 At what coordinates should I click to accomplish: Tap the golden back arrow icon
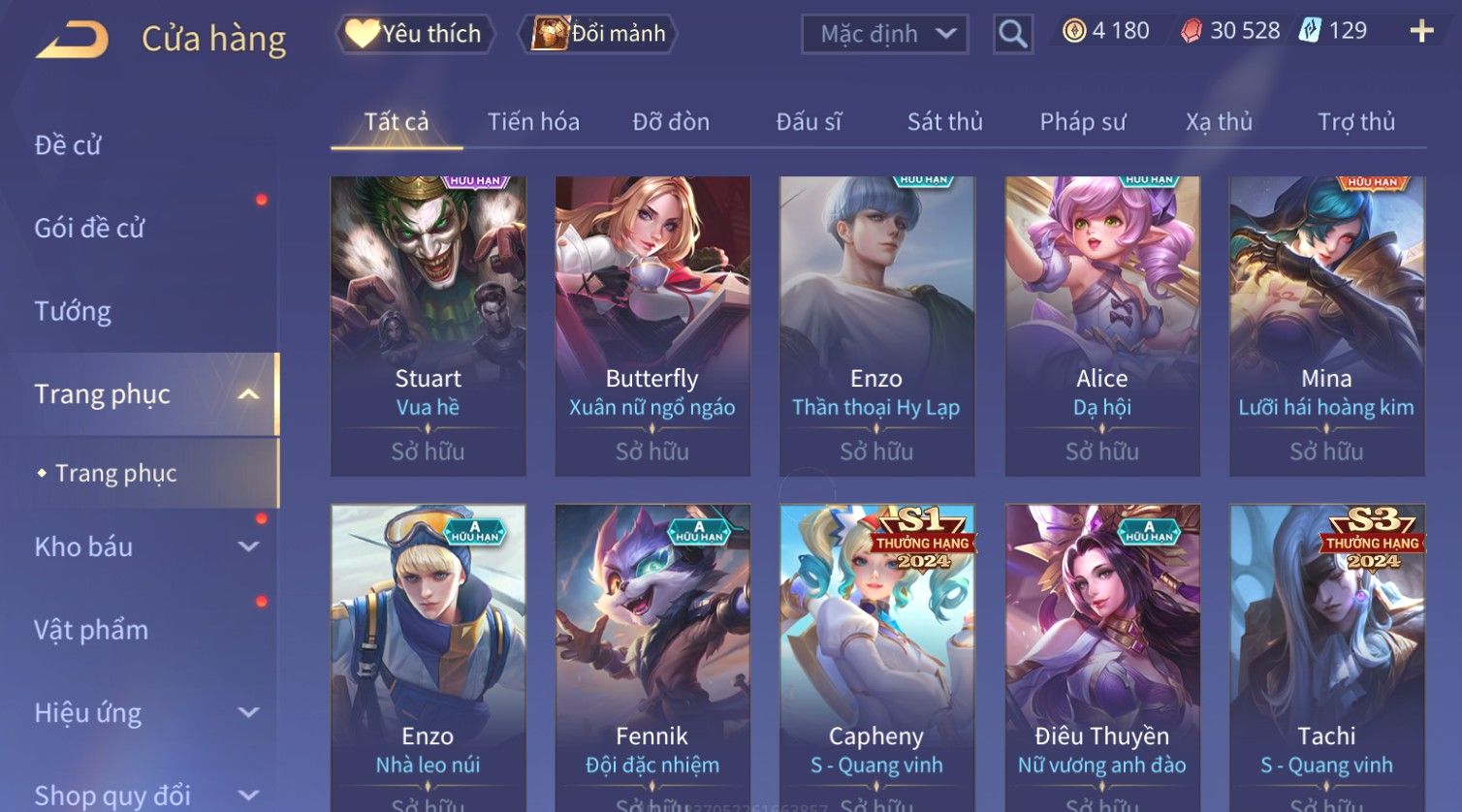coord(72,40)
